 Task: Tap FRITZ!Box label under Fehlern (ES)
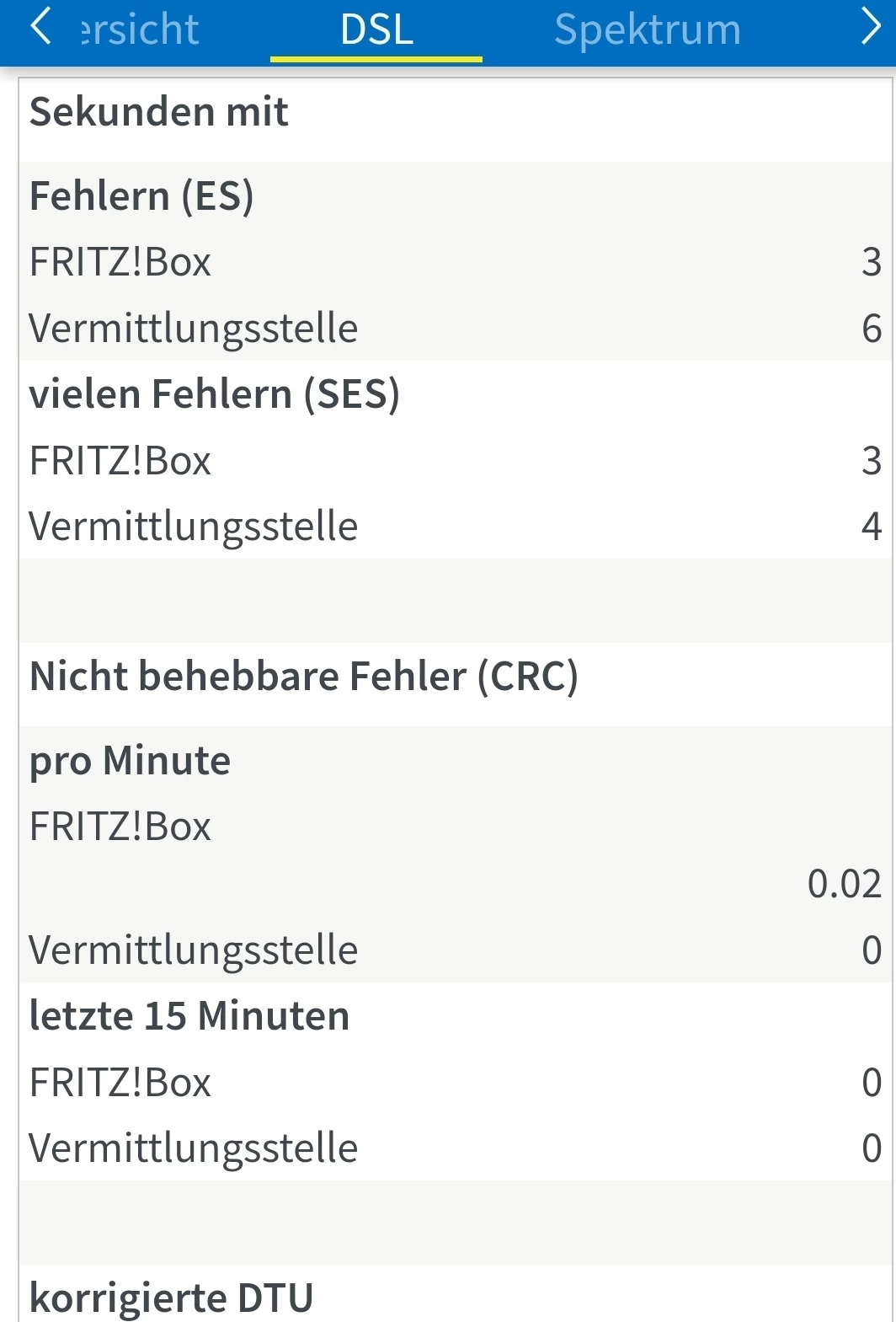120,262
